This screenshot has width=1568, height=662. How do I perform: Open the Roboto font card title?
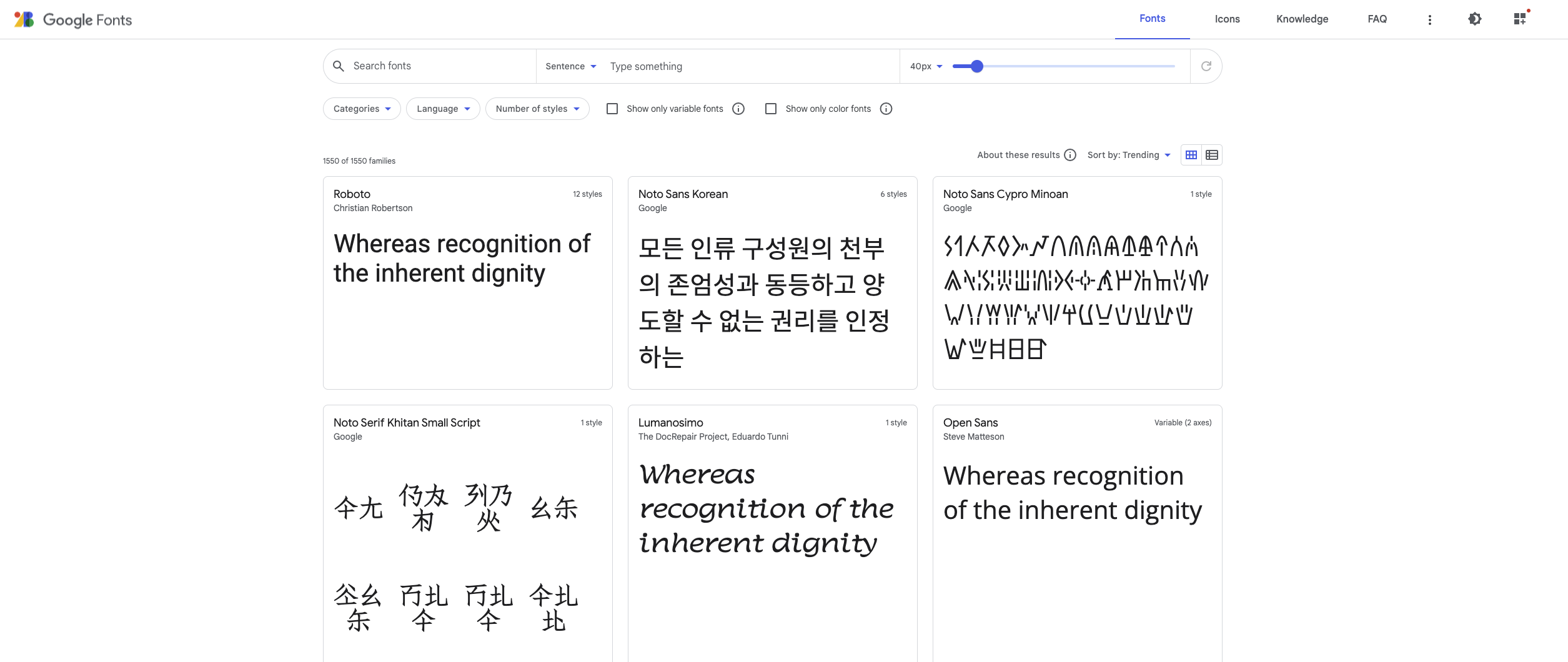point(352,194)
